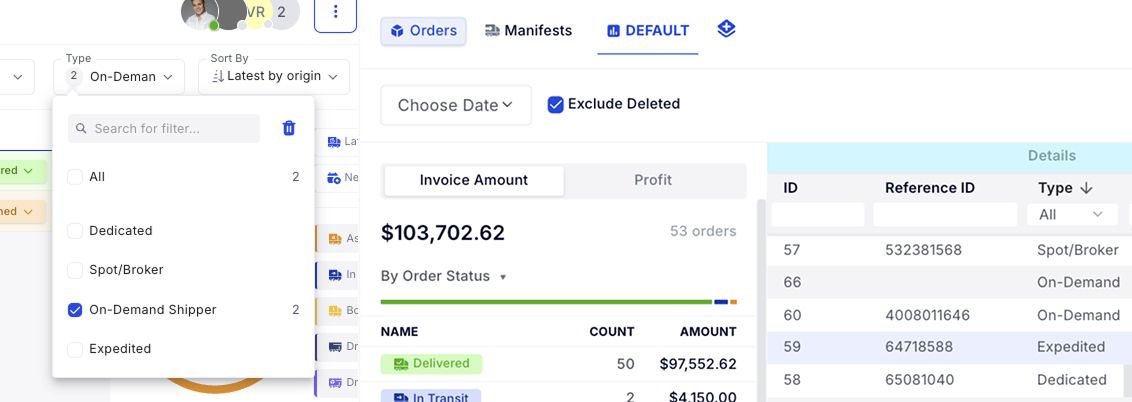Click the sort arrow on Type column
This screenshot has width=1132, height=402.
pyautogui.click(x=1086, y=188)
